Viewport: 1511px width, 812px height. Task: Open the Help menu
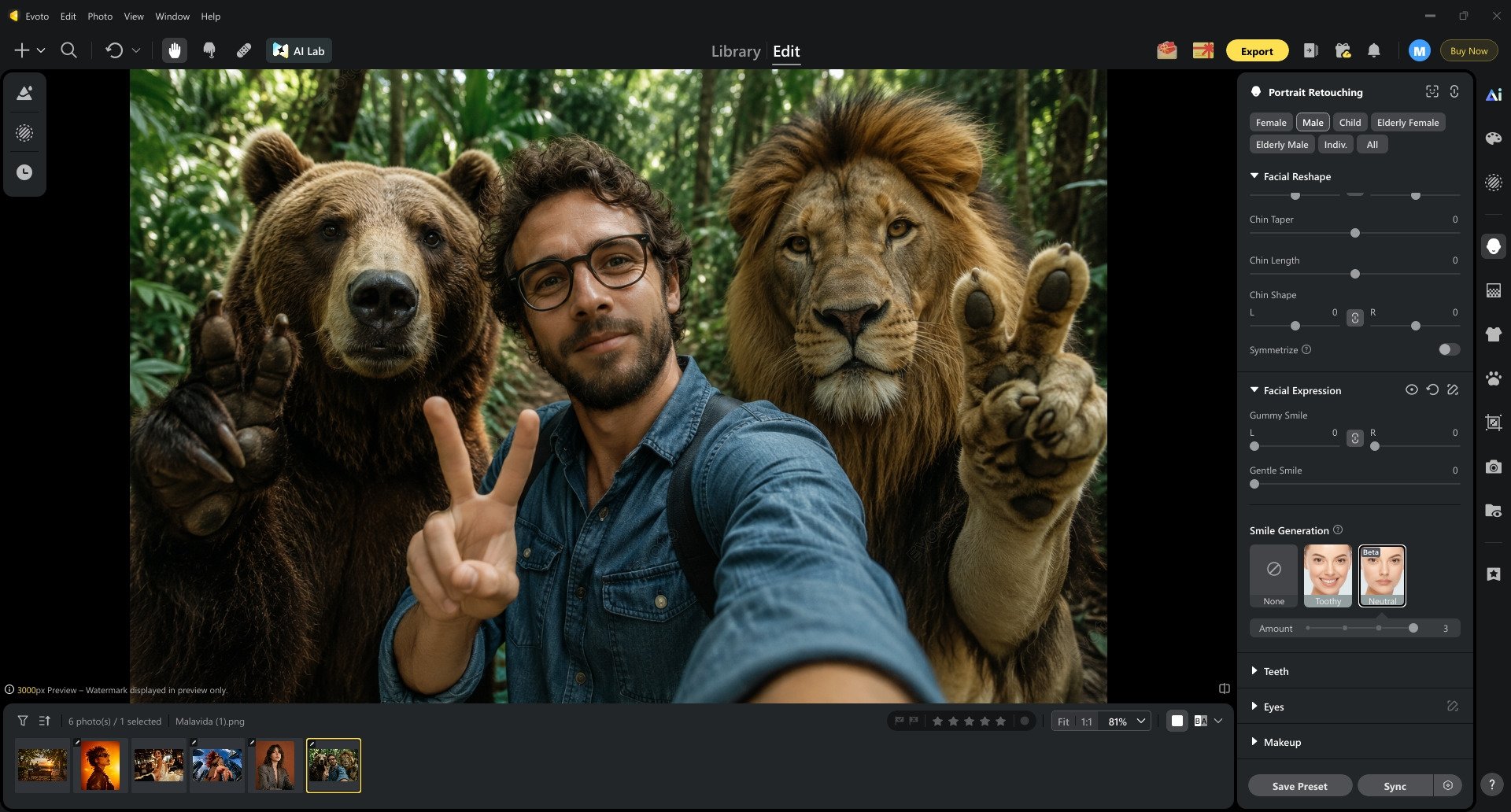tap(210, 16)
